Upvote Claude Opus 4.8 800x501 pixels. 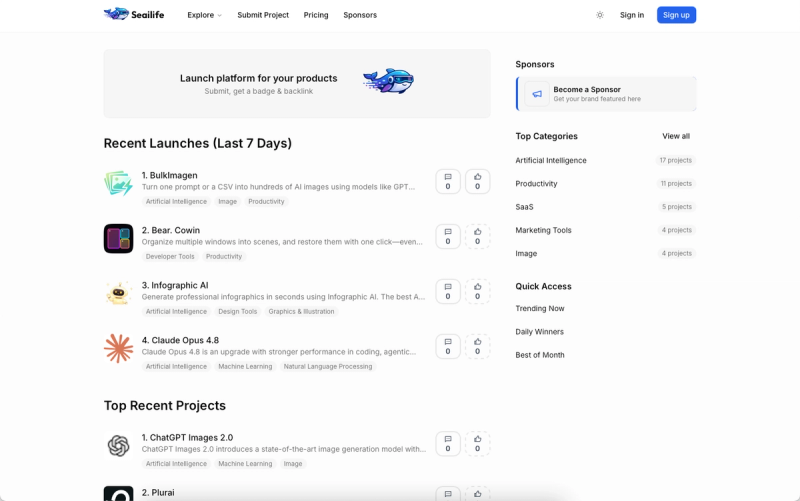point(478,347)
